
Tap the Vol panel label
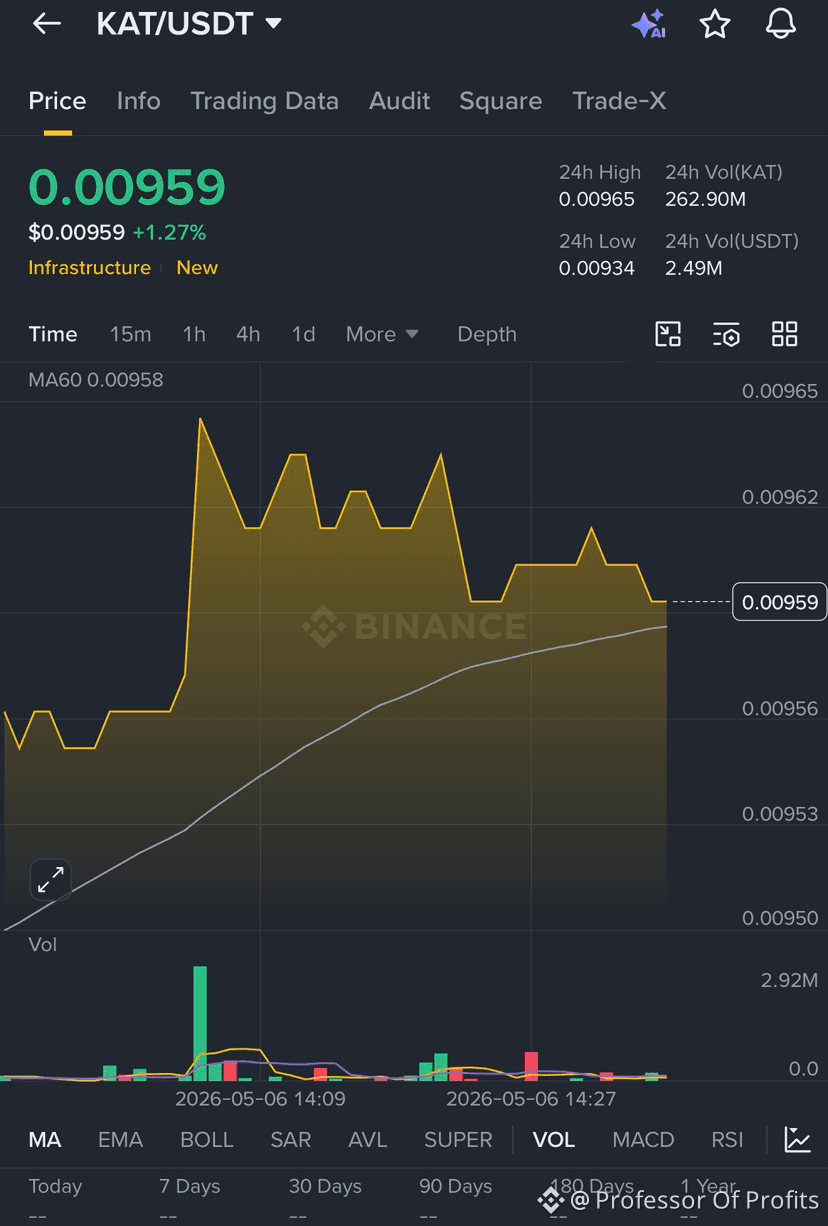click(x=43, y=945)
